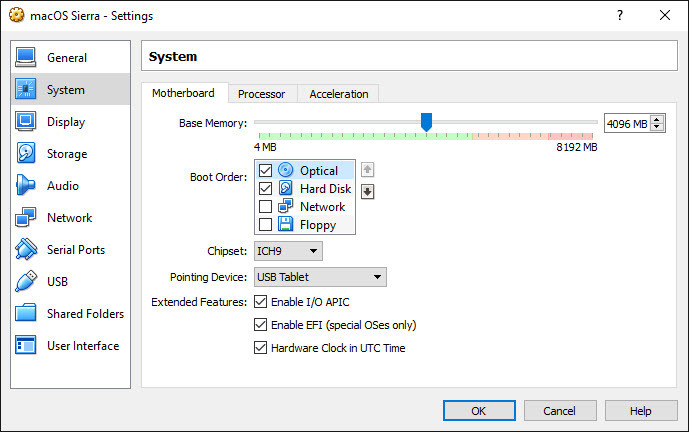Move boot item down with arrow button
Viewport: 689px width, 432px height.
click(367, 192)
